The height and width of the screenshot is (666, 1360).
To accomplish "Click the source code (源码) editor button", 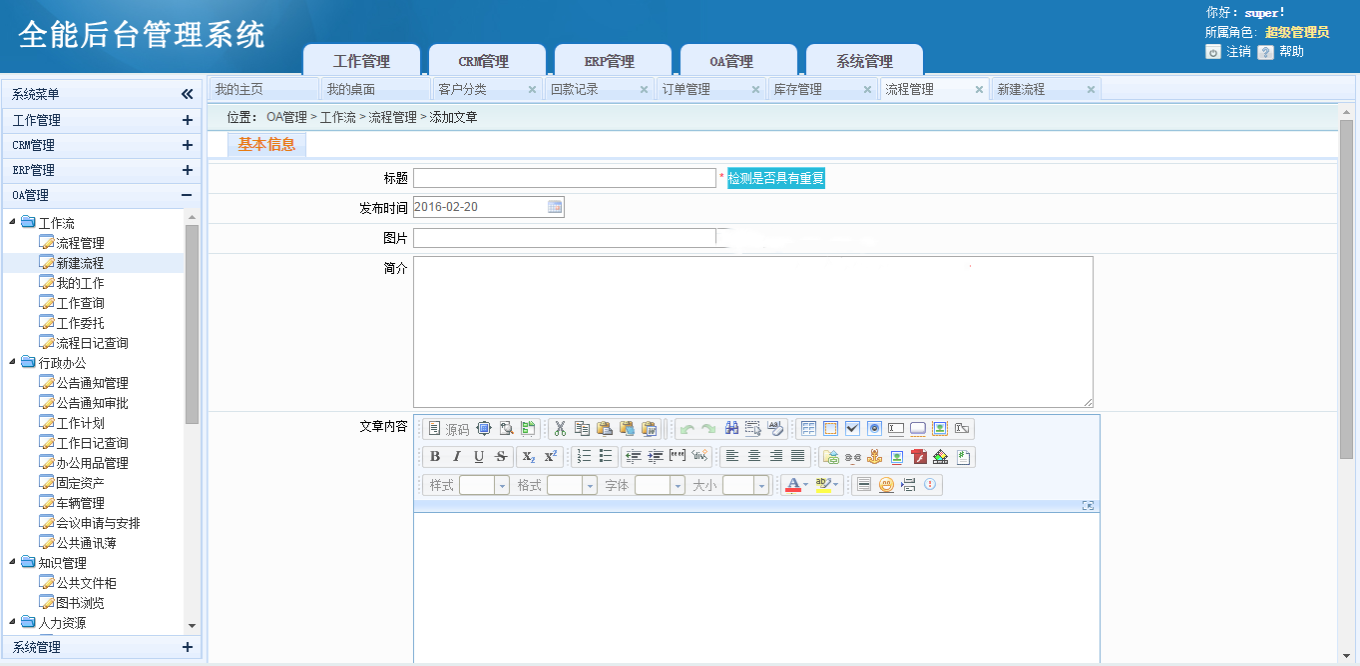I will coord(447,429).
